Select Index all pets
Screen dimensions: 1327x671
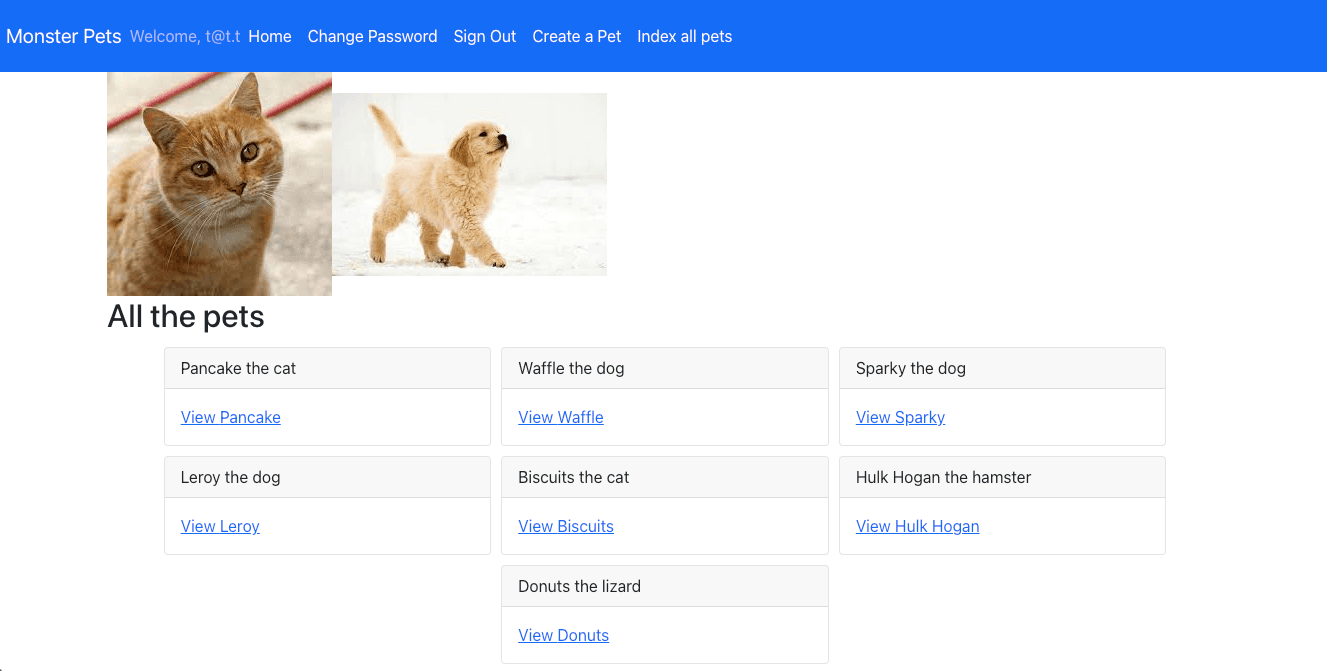tap(685, 36)
